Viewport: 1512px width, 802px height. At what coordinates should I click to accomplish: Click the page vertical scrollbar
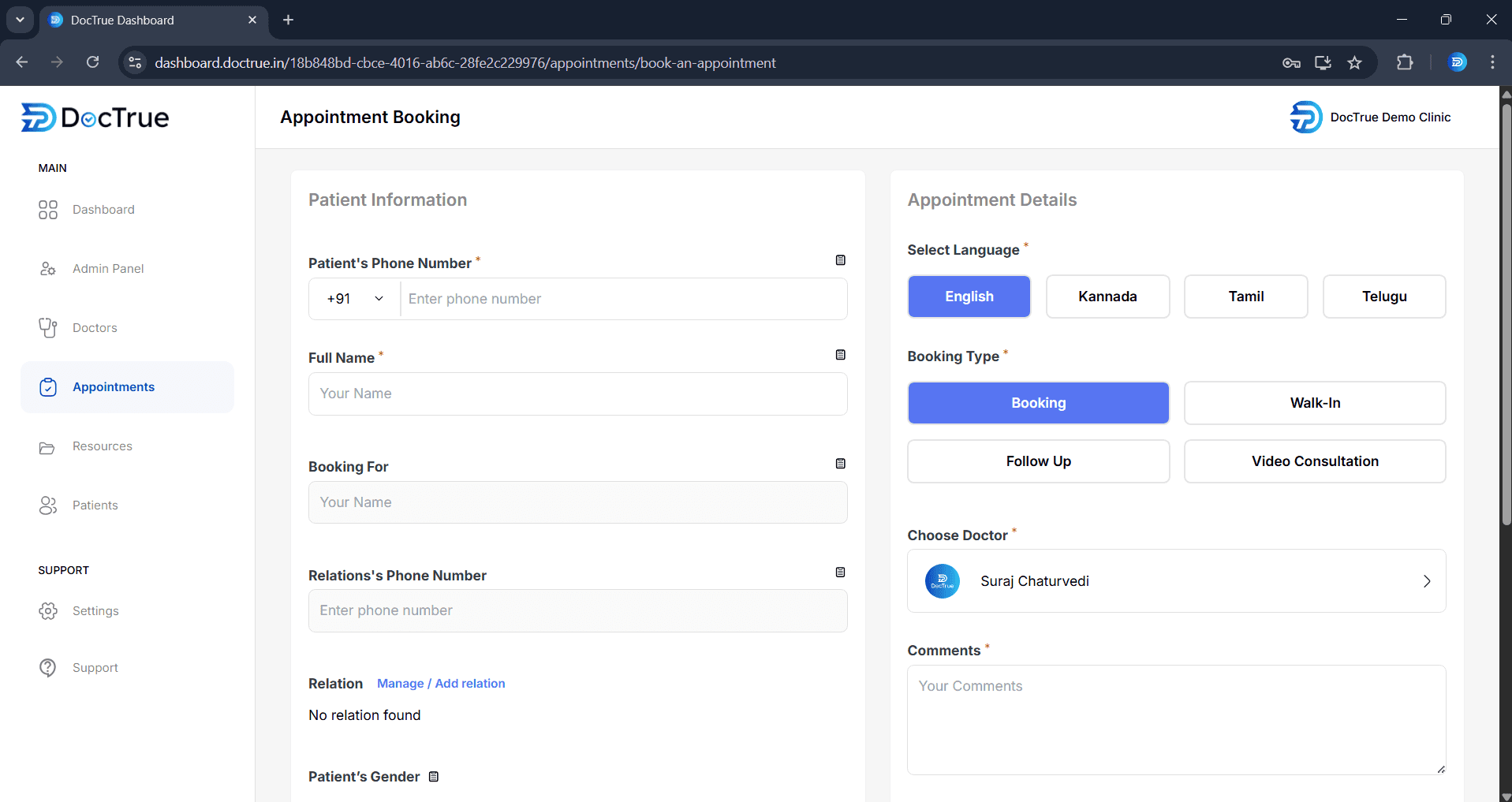point(1506,315)
